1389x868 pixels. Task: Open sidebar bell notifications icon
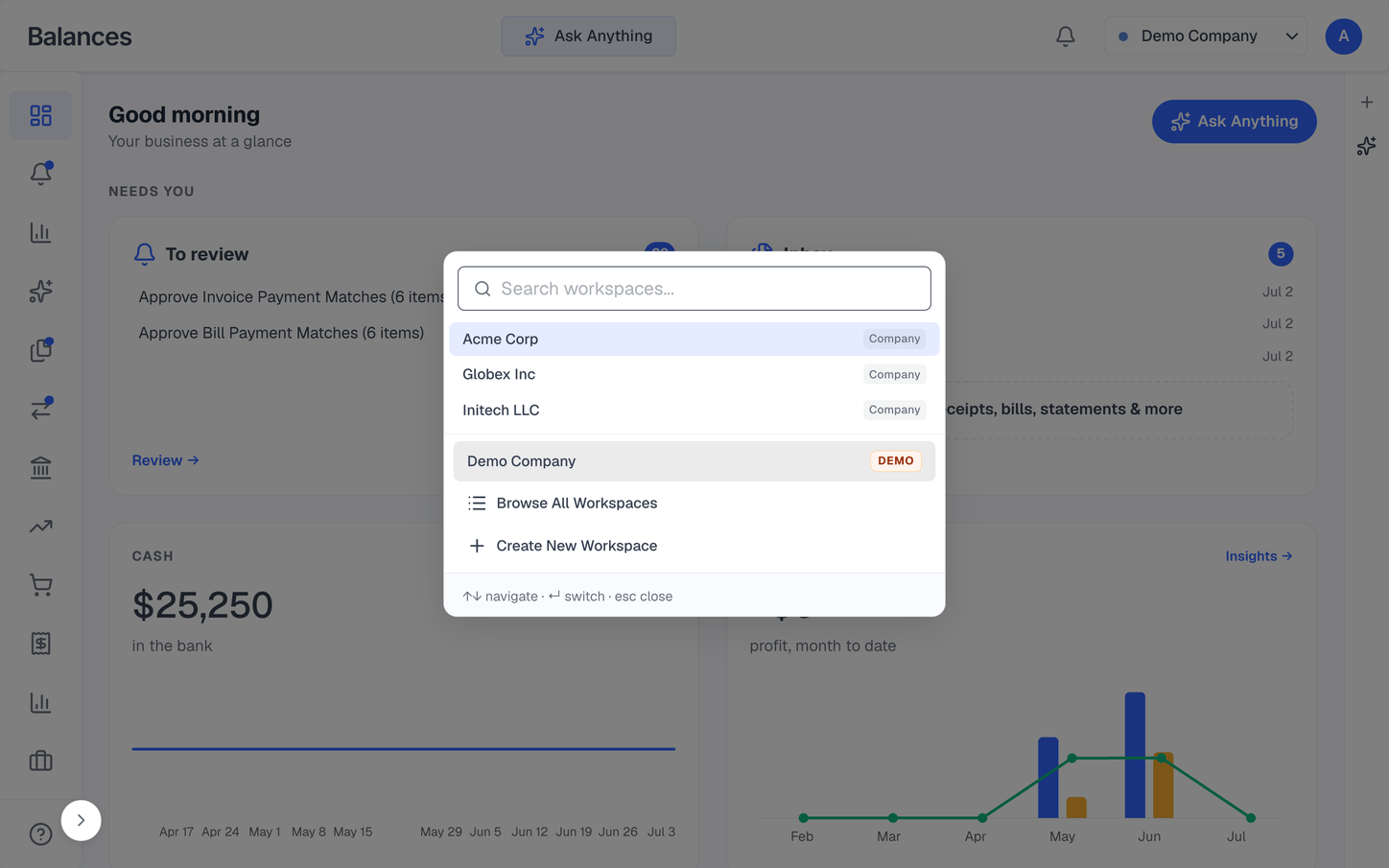pos(40,174)
